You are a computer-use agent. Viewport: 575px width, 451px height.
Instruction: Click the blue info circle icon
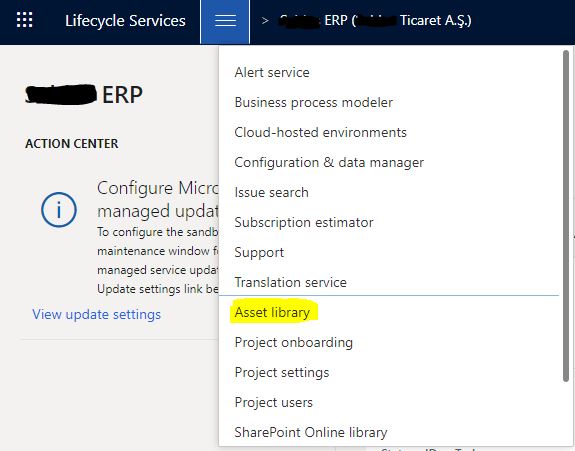pyautogui.click(x=59, y=210)
